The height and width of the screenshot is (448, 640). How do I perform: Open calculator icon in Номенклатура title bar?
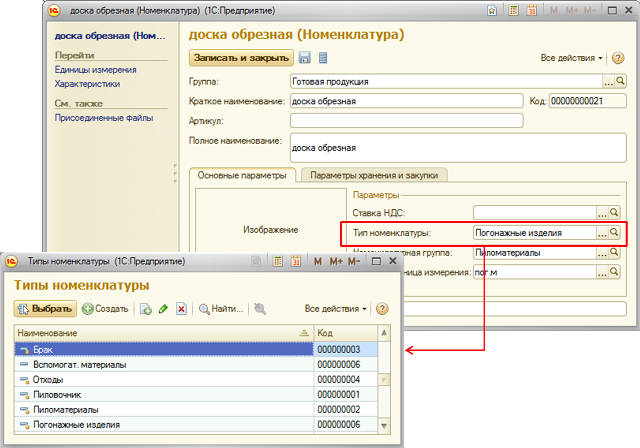[513, 10]
